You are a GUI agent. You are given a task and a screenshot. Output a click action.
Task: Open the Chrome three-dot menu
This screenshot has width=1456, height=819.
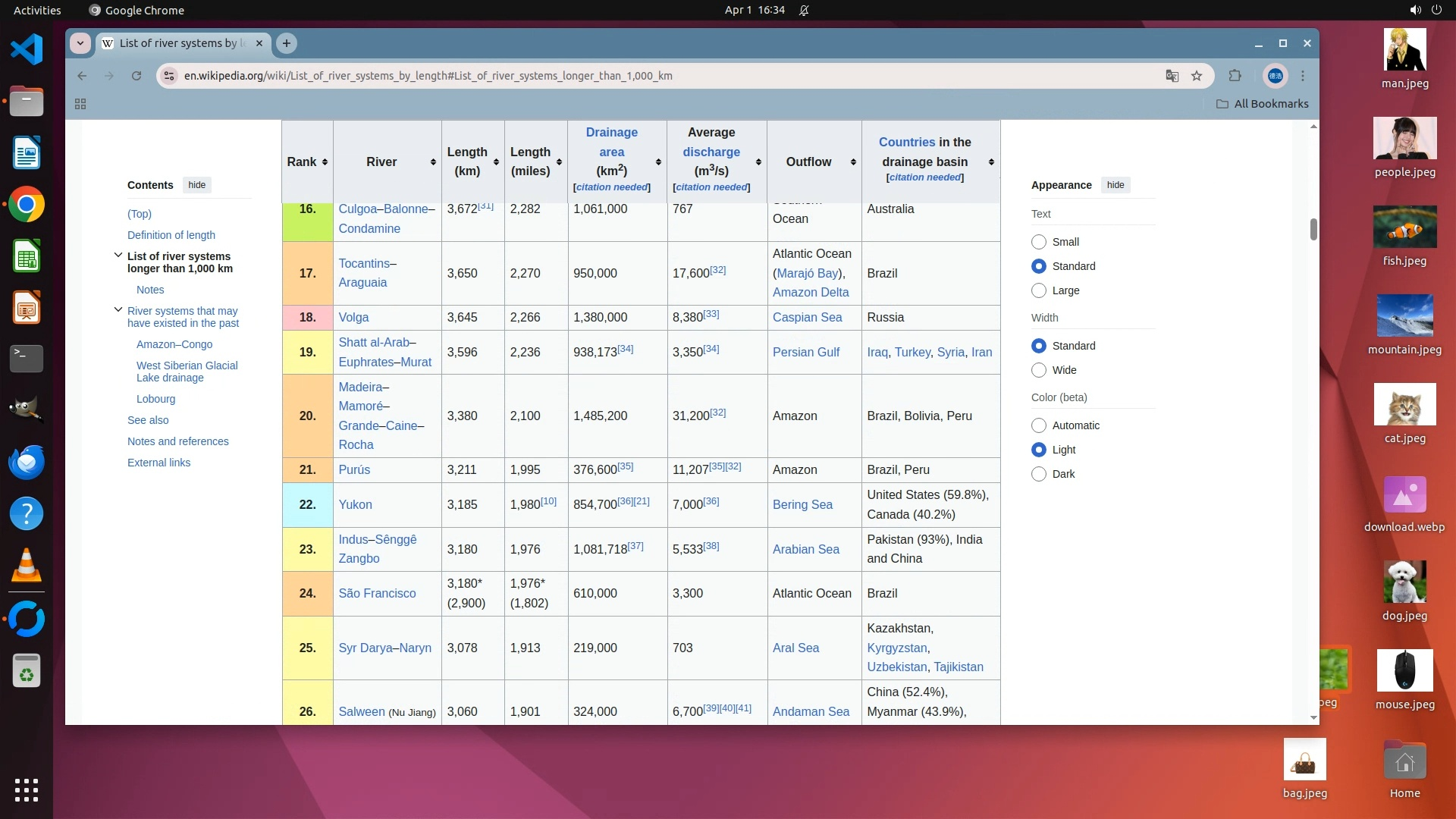(x=1303, y=76)
